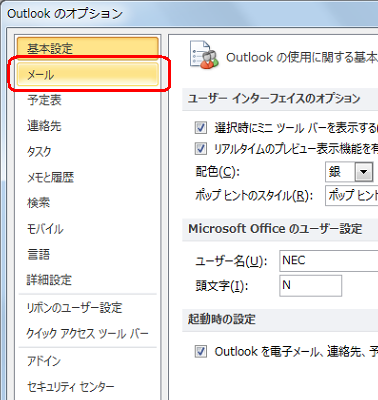Select the 基本設定 category
This screenshot has height=400, width=378.
[87, 48]
